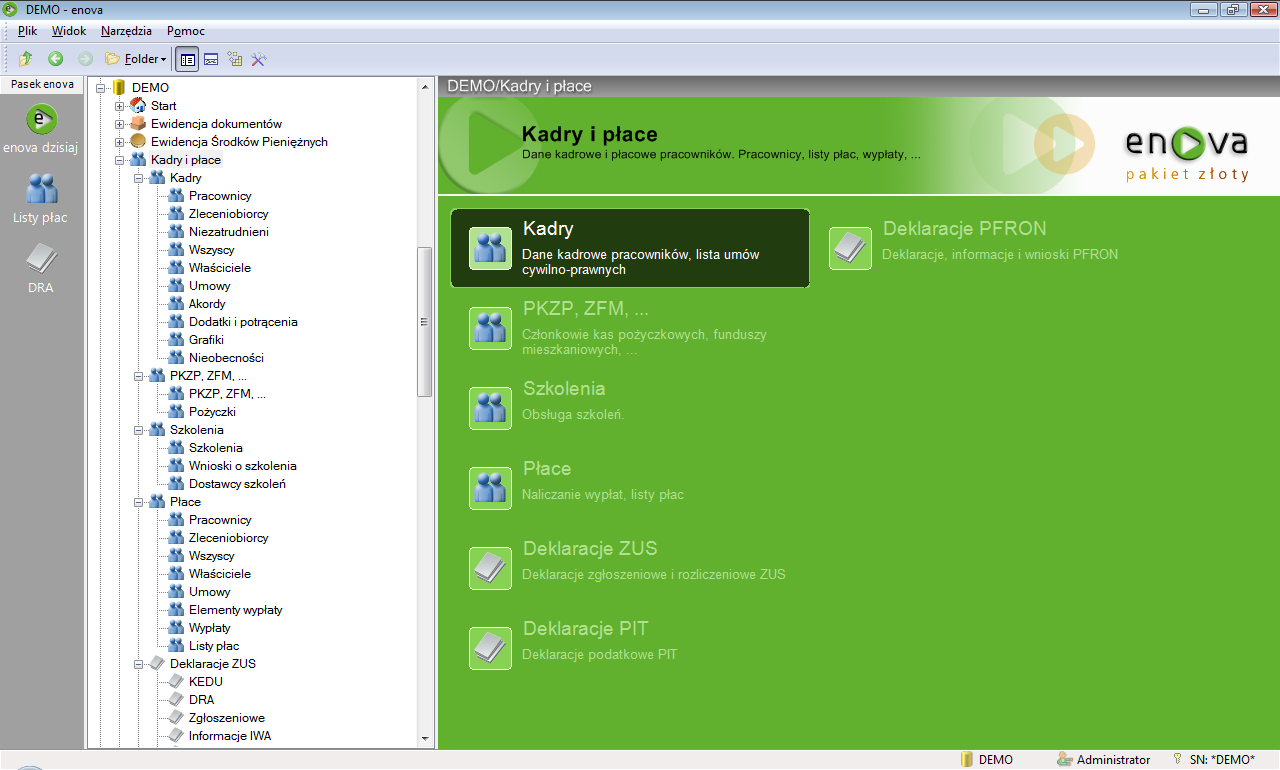The image size is (1280, 770).
Task: Open Dostawcy szkoleń tree item
Action: point(237,484)
